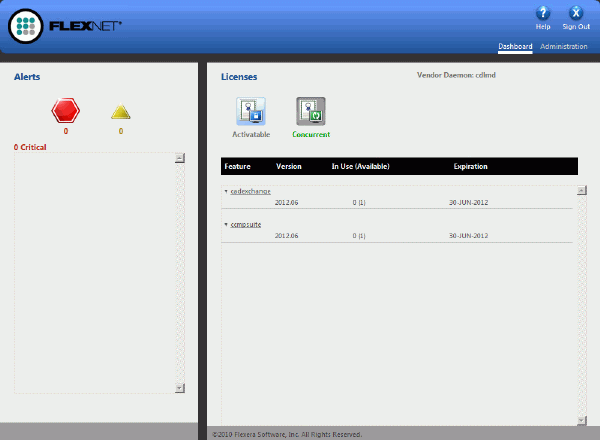Click the warning alerts count 0
The image size is (600, 440).
point(121,131)
